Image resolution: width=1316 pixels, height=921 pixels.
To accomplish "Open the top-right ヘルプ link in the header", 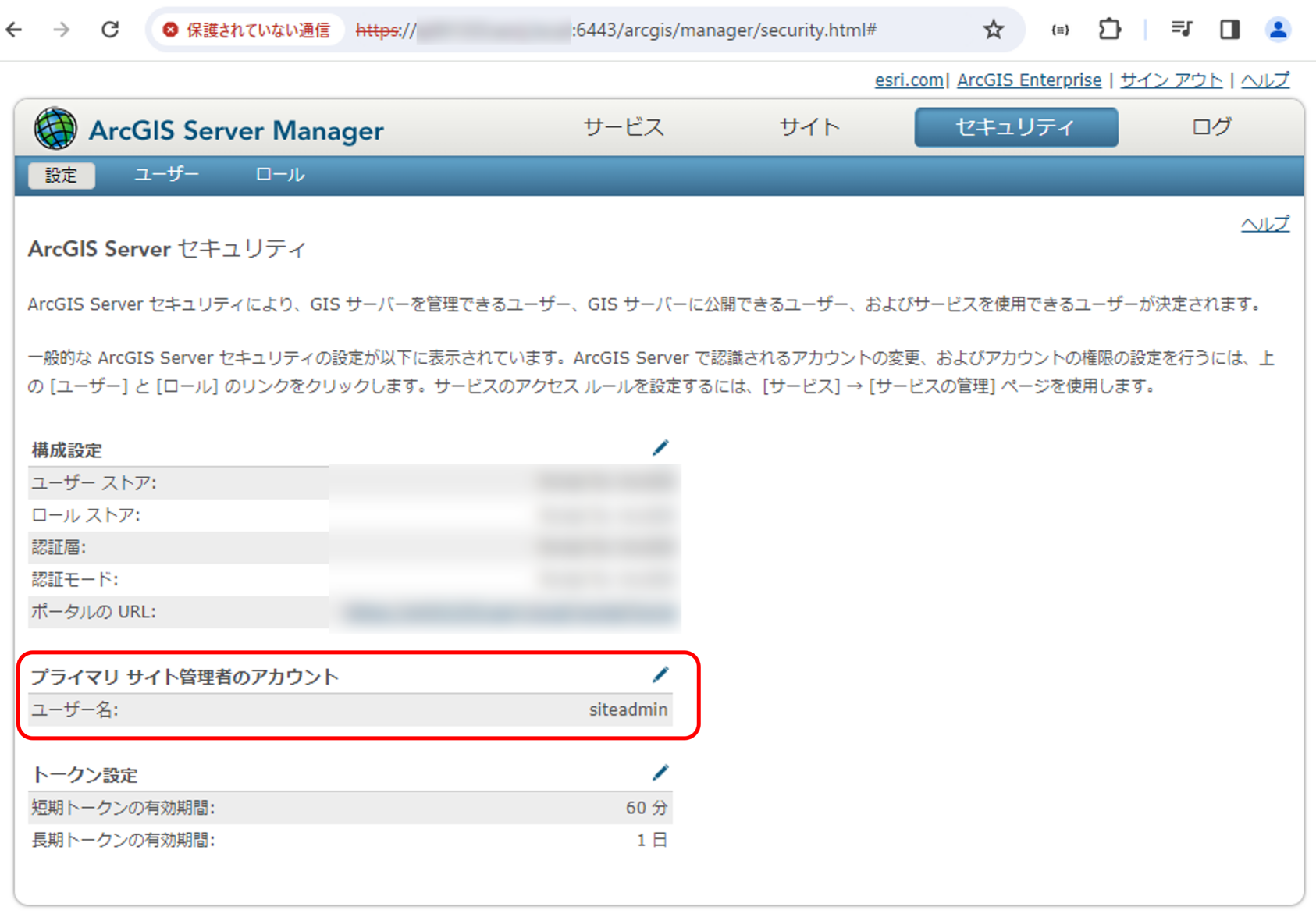I will [x=1264, y=80].
